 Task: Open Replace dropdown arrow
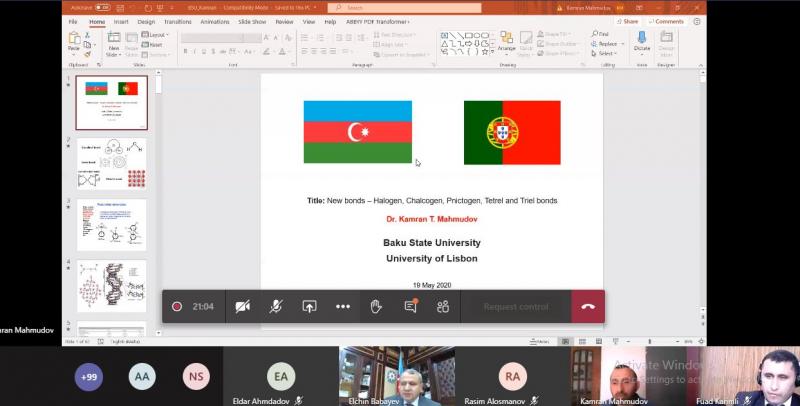[622, 44]
